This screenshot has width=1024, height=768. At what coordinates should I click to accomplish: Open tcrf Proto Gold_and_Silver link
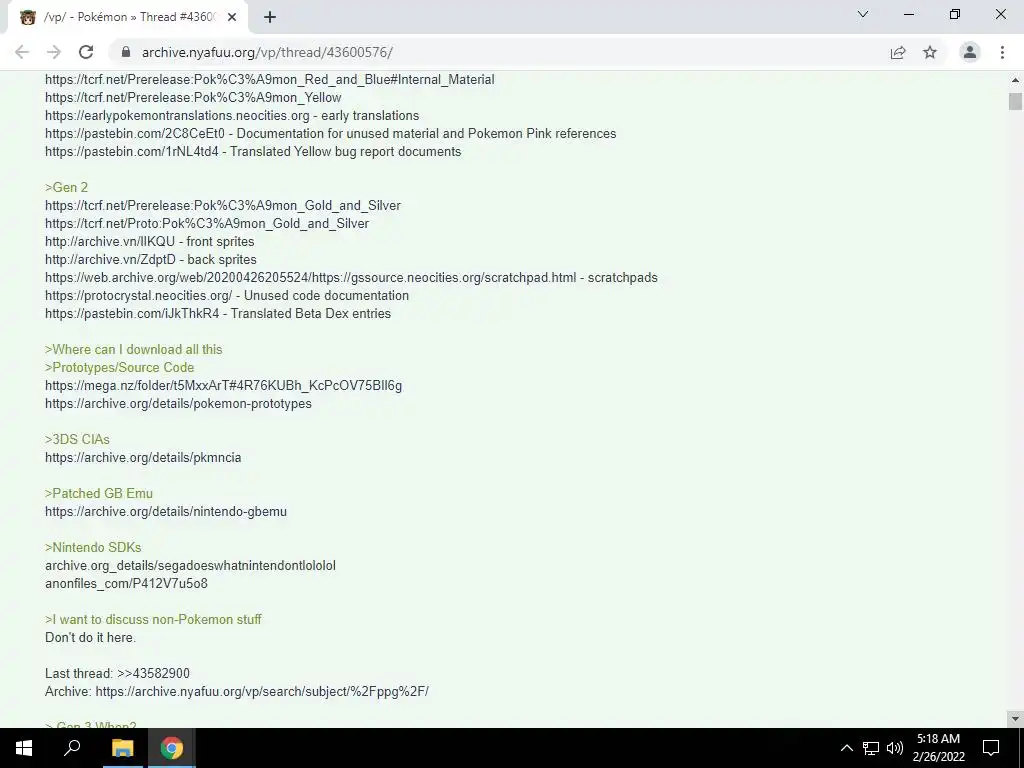pyautogui.click(x=207, y=223)
